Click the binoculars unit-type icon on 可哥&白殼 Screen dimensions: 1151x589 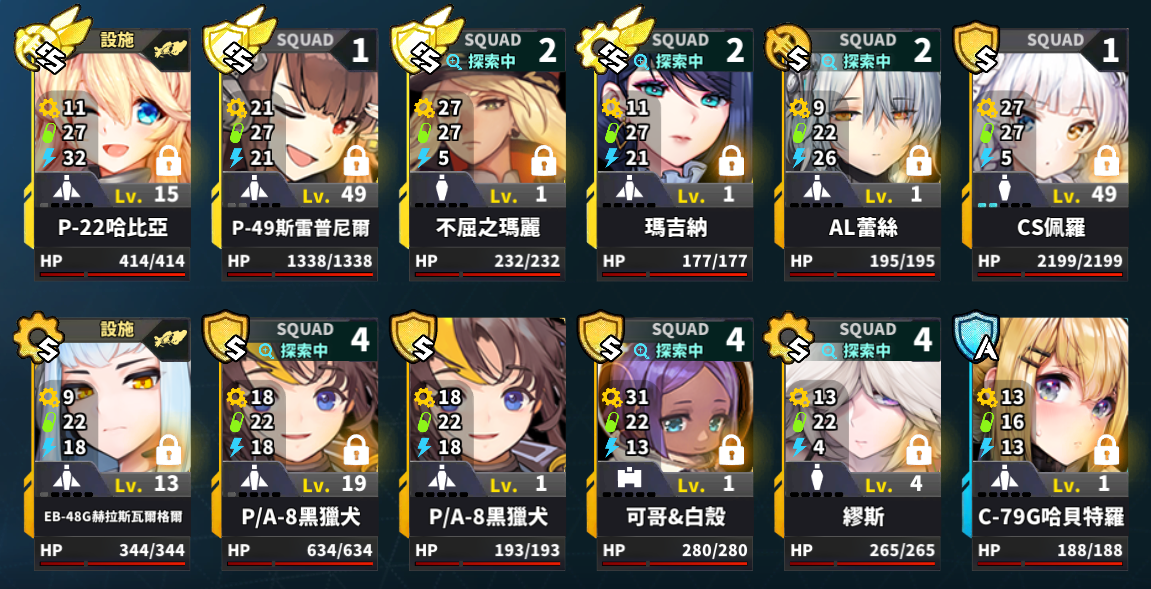(630, 479)
